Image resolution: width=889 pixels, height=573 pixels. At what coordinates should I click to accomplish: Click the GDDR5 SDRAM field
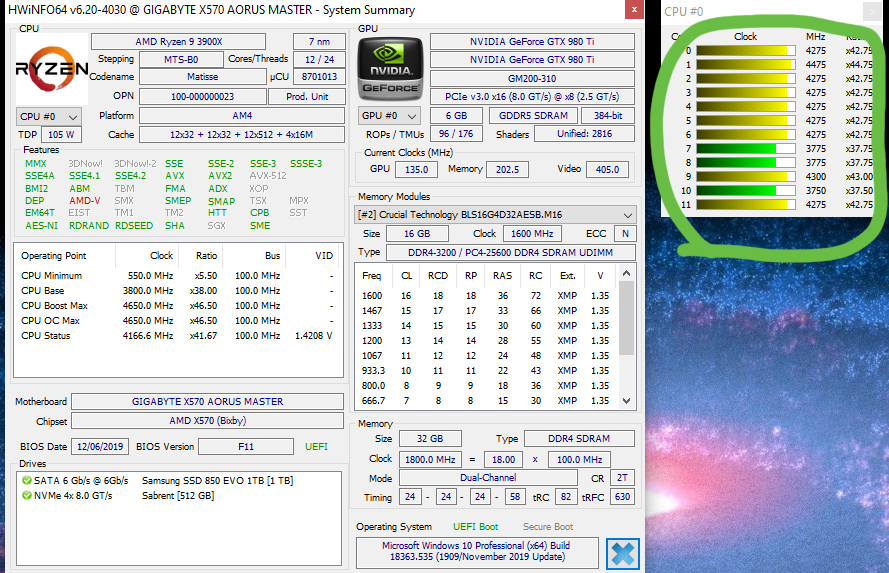coord(533,116)
